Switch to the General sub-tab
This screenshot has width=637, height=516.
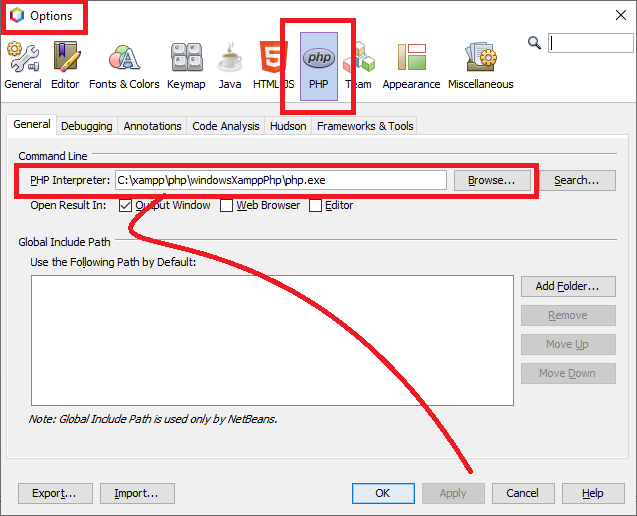coord(32,124)
